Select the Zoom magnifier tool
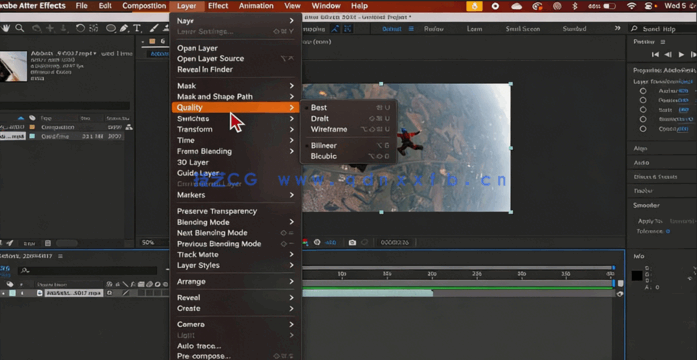697x360 pixels. pos(20,28)
